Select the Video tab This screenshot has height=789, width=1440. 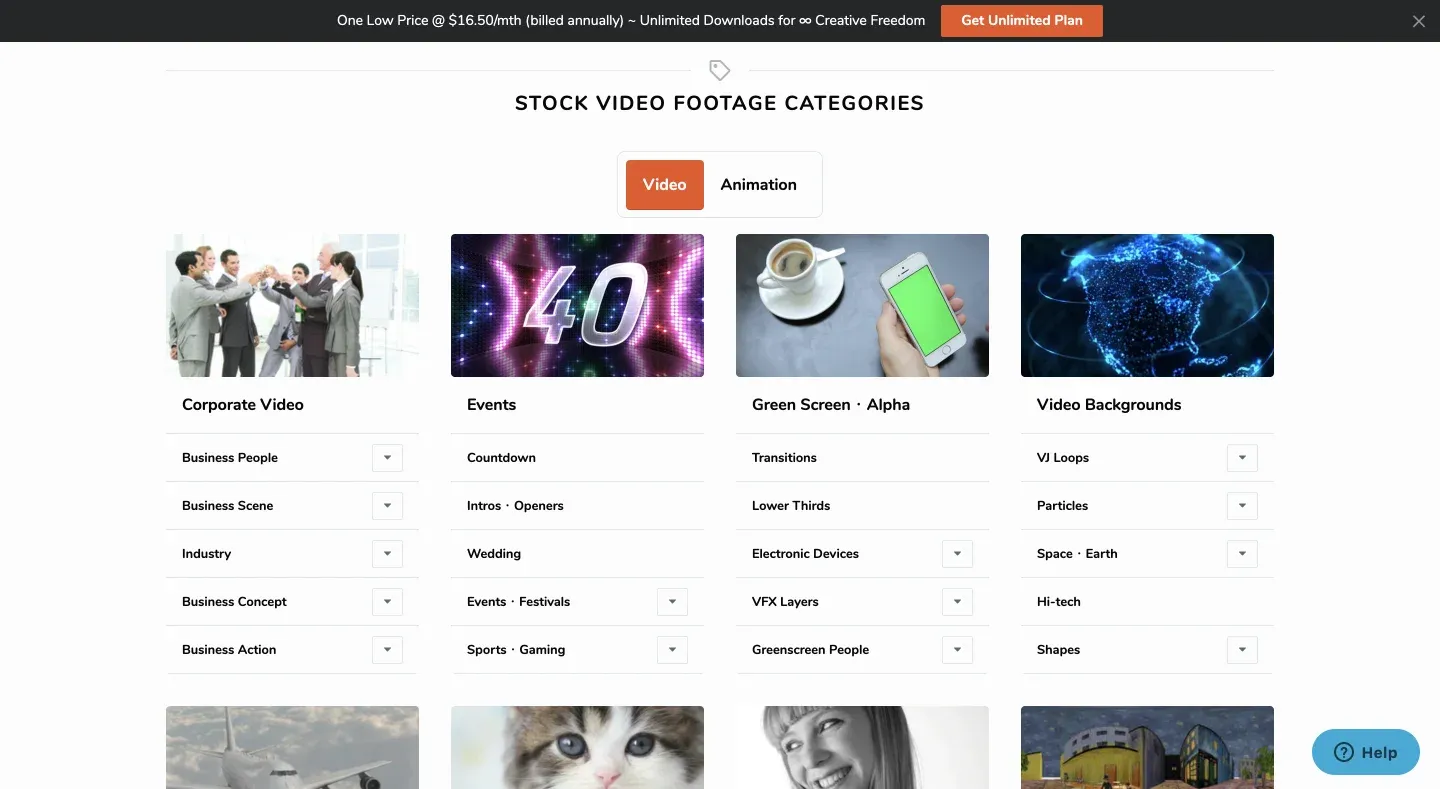tap(664, 185)
